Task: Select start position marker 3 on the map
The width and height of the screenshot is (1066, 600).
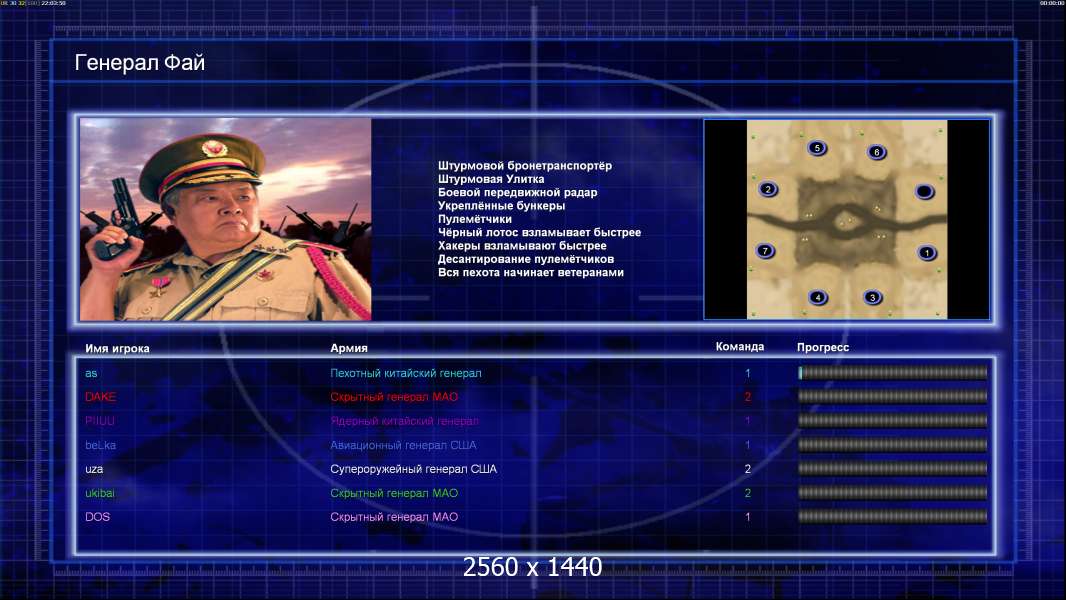Action: click(872, 297)
